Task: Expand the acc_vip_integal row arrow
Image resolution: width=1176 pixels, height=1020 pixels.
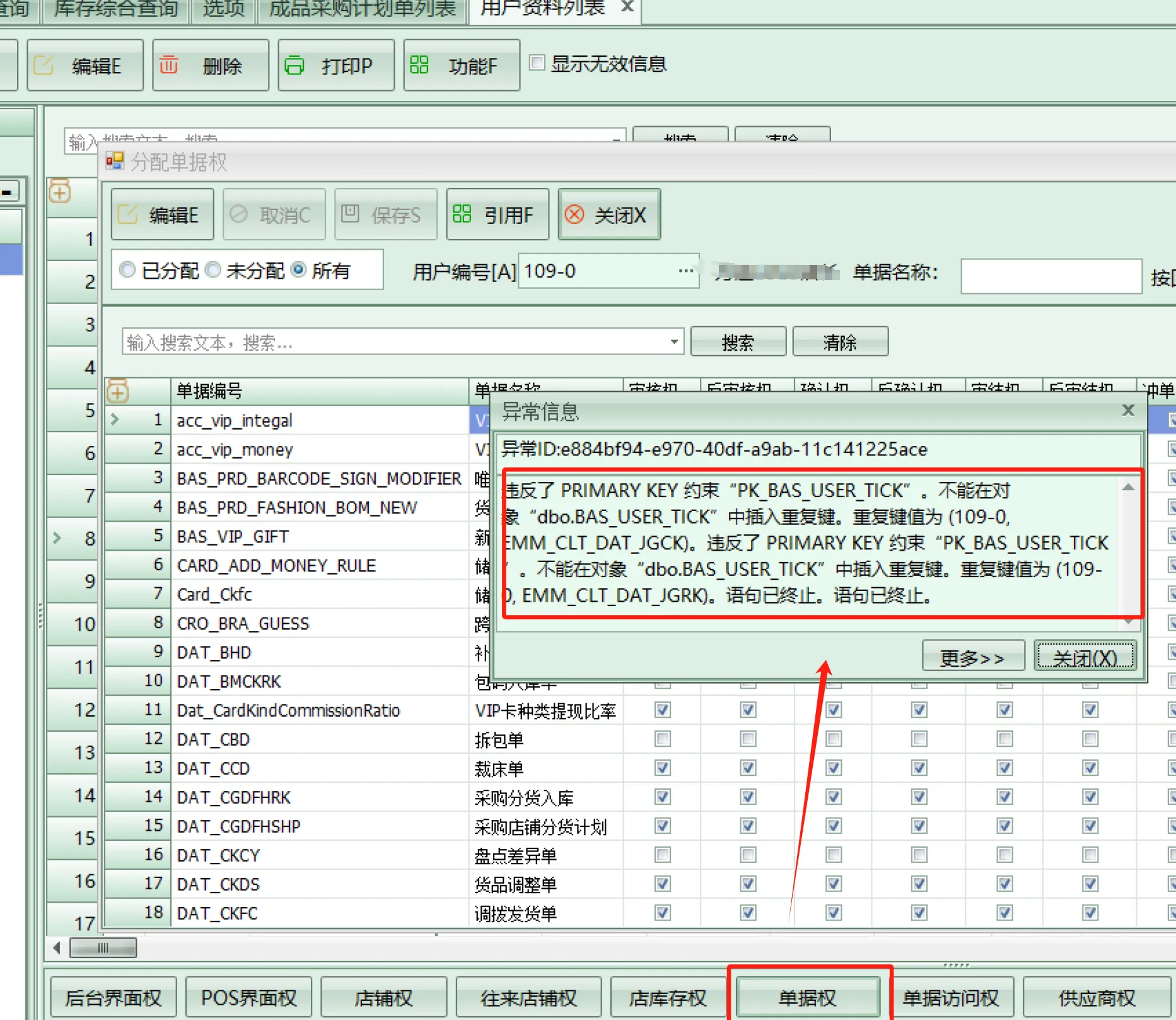Action: (115, 419)
